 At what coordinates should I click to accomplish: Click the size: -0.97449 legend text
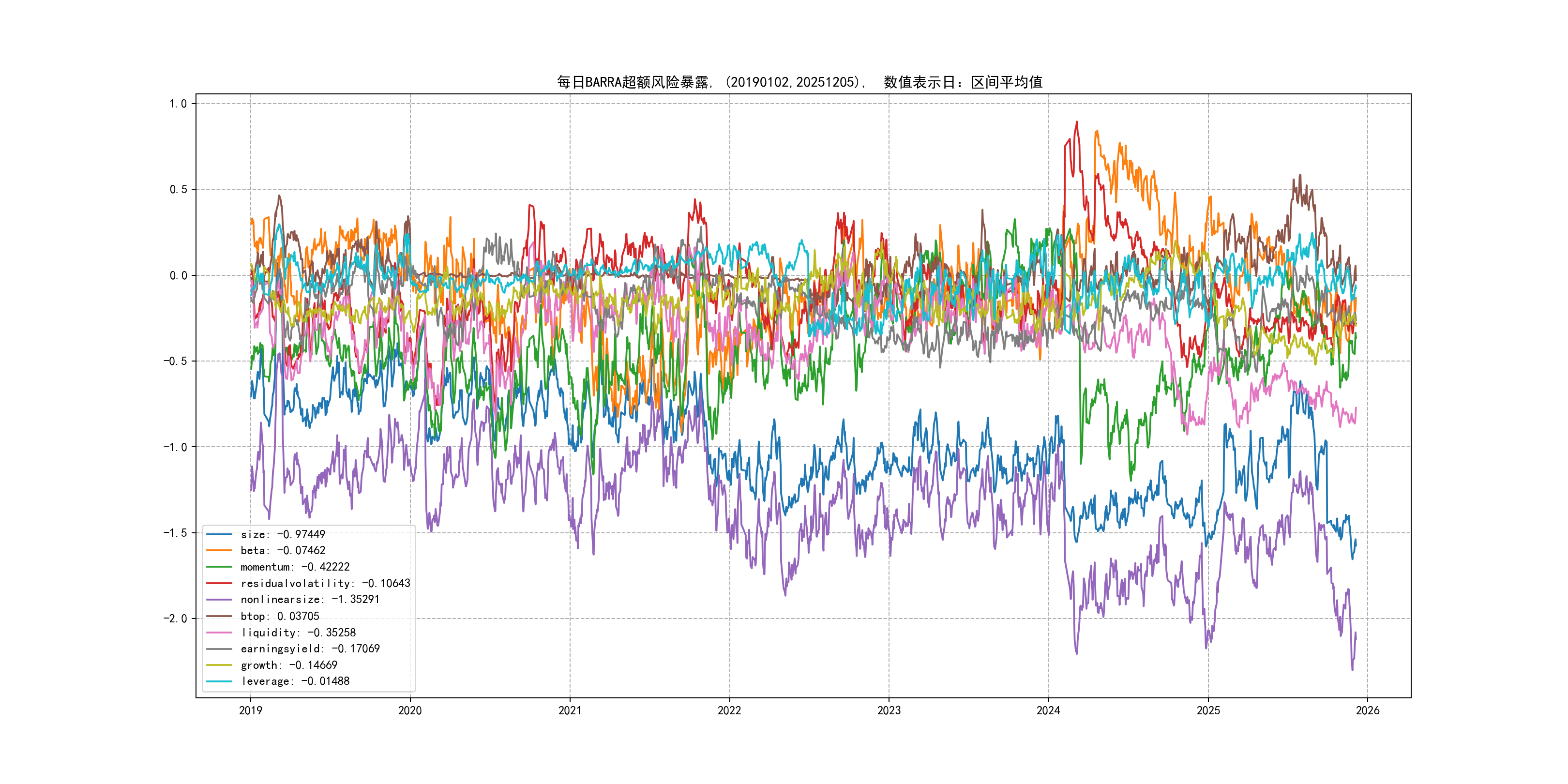click(283, 534)
